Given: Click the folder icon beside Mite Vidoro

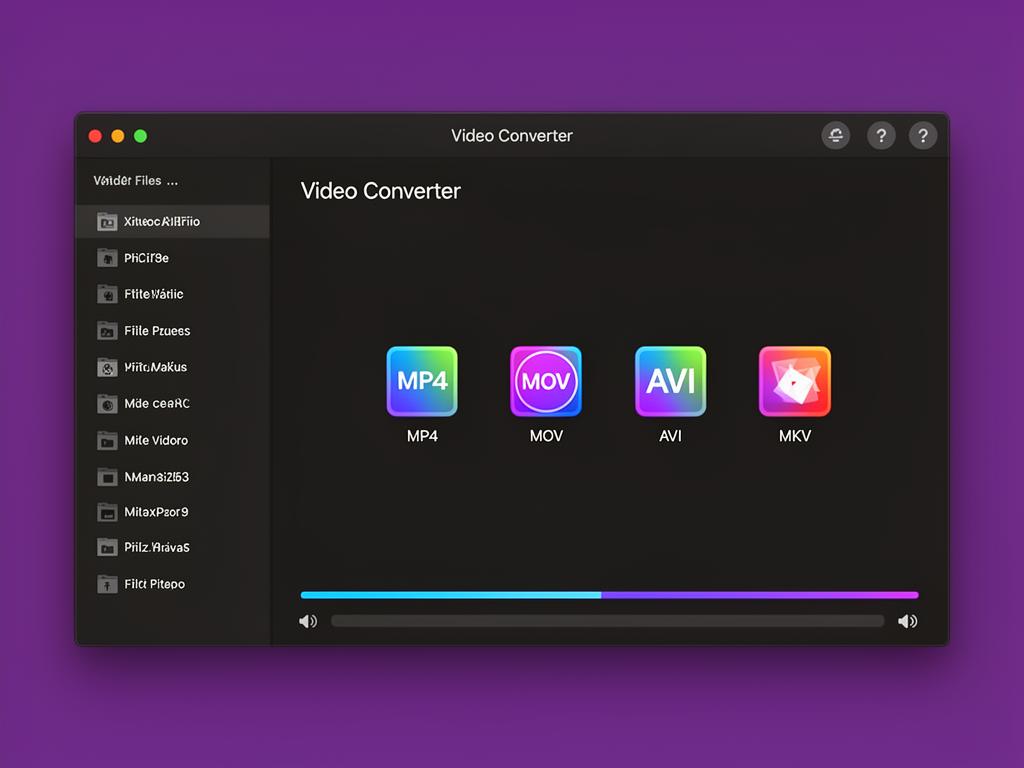Looking at the screenshot, I should [108, 440].
